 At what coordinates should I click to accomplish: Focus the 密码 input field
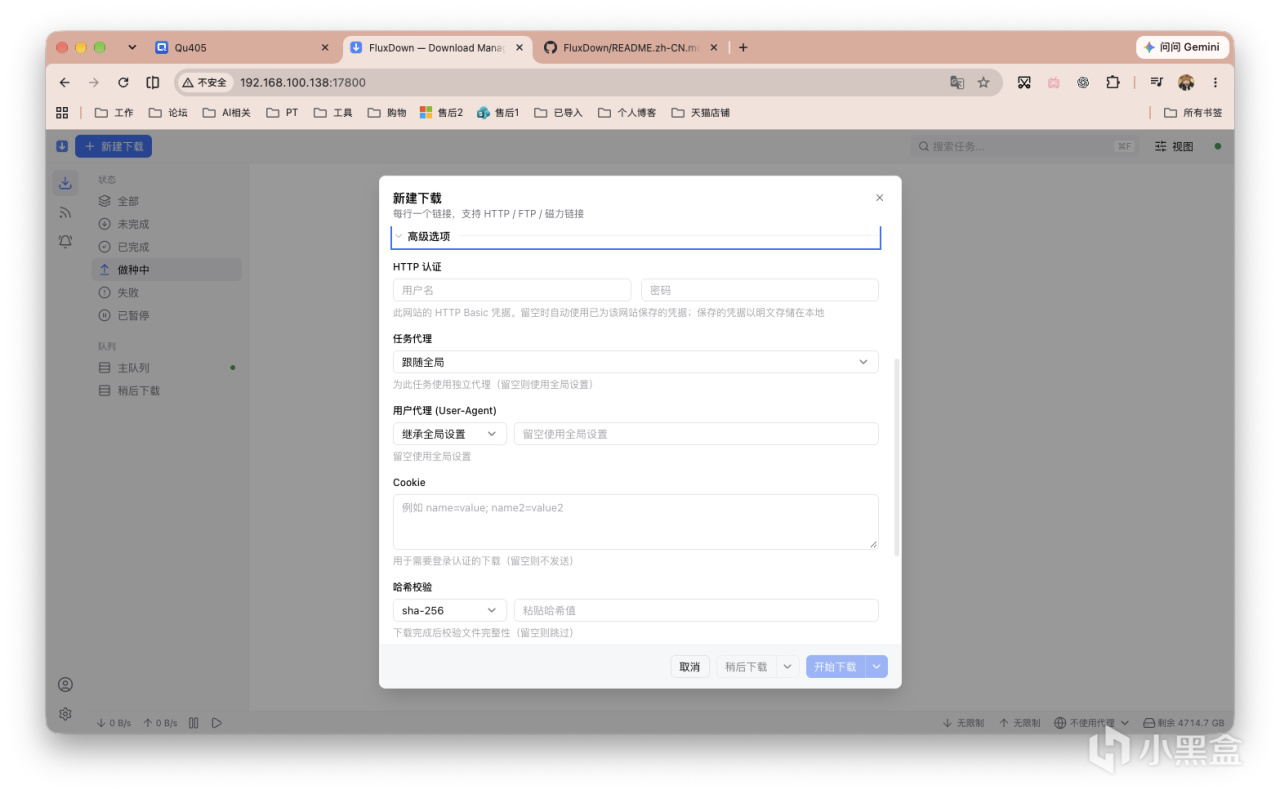pyautogui.click(x=760, y=290)
